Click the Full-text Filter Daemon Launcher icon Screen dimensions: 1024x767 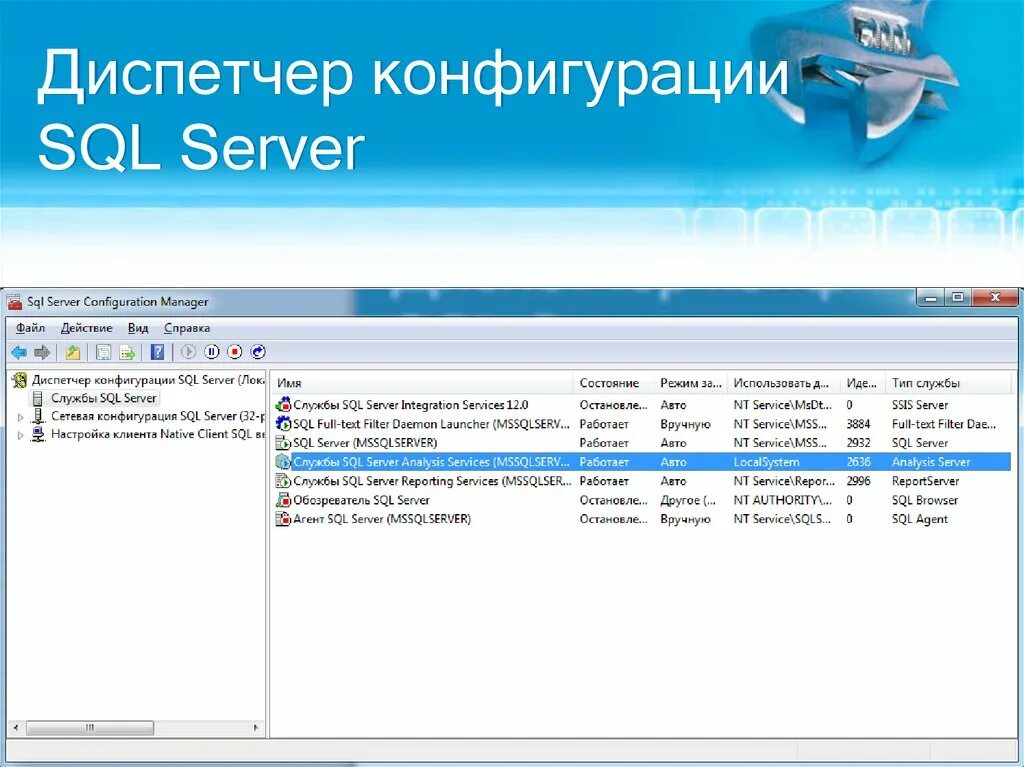point(283,424)
